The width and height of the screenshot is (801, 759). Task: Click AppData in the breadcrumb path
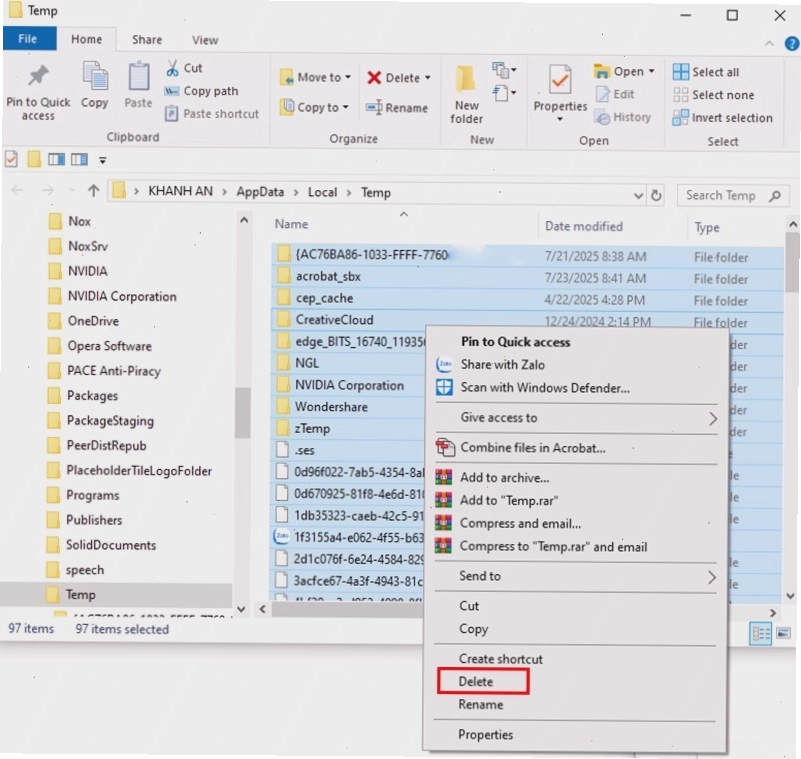click(260, 192)
